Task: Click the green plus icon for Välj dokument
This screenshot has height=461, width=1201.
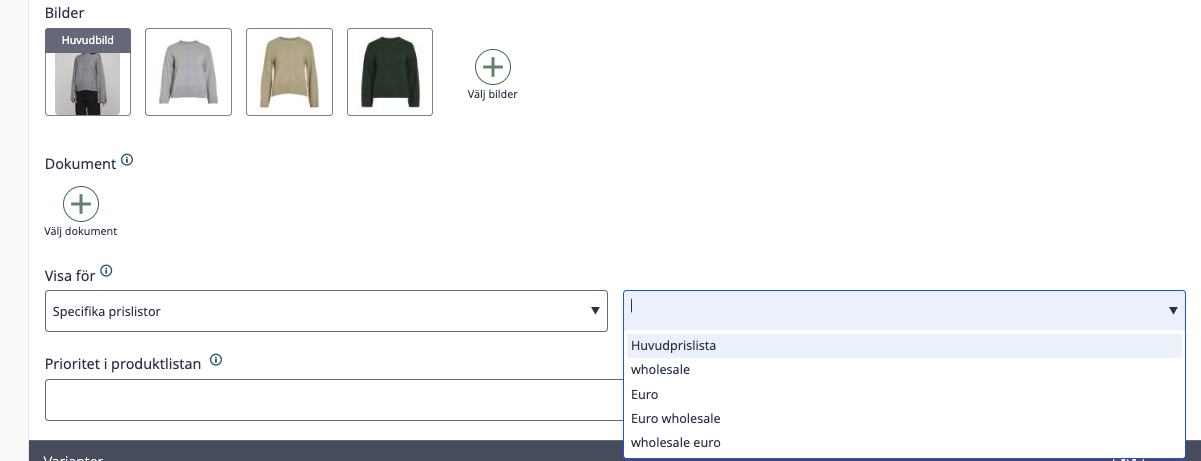Action: pos(81,204)
